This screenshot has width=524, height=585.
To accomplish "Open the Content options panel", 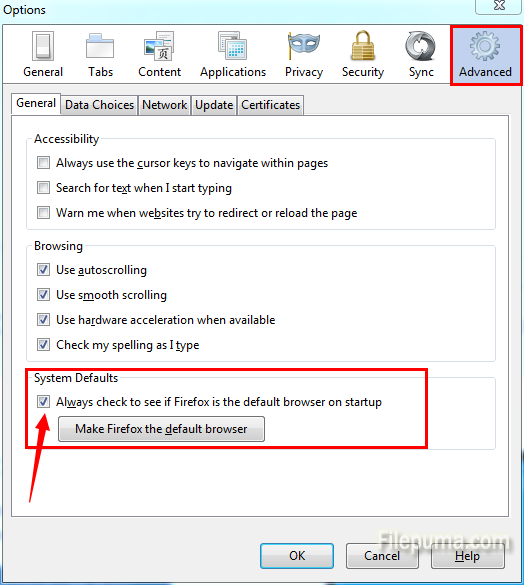I will tap(159, 54).
